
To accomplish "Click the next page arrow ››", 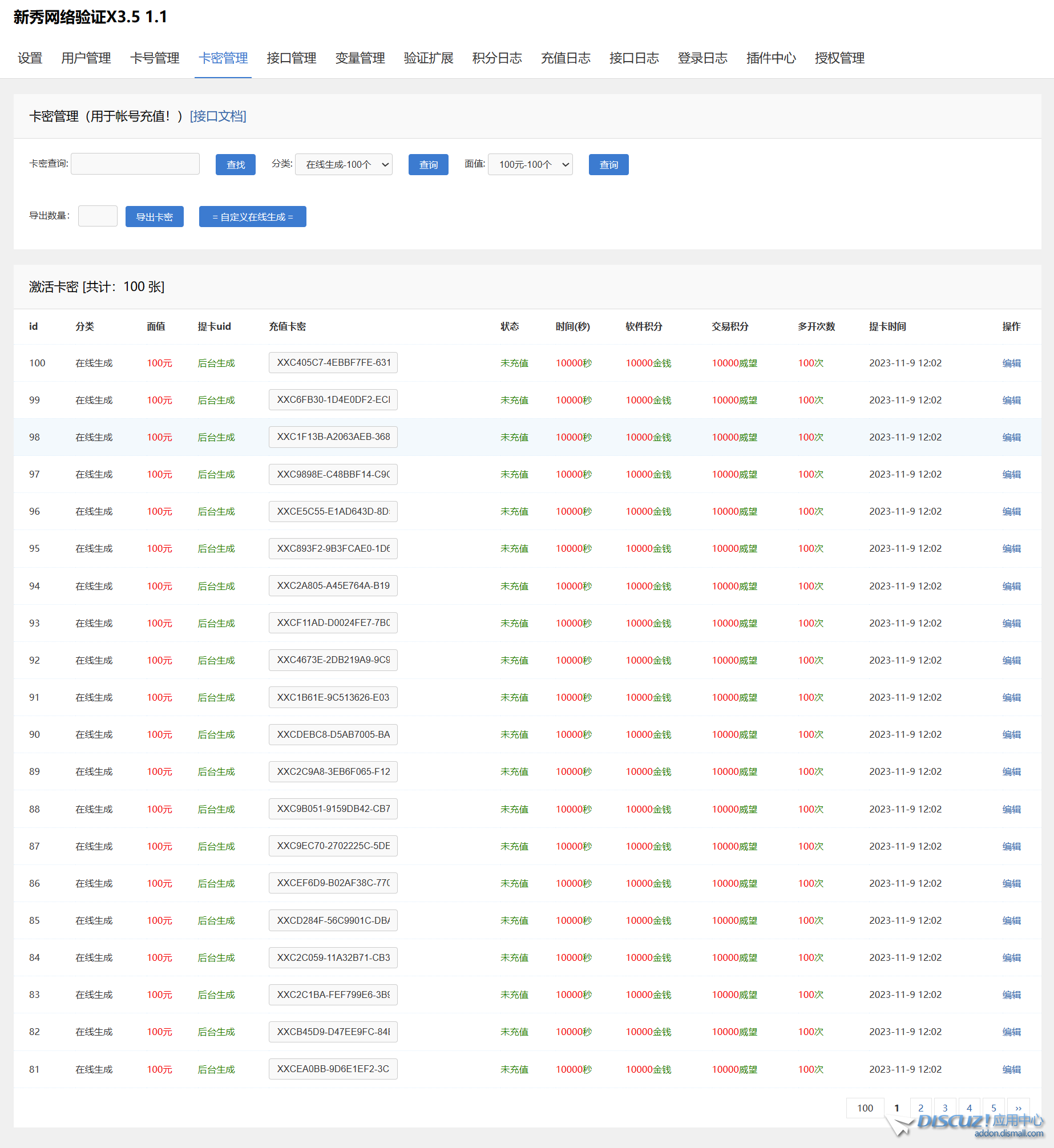I will pyautogui.click(x=1018, y=1108).
